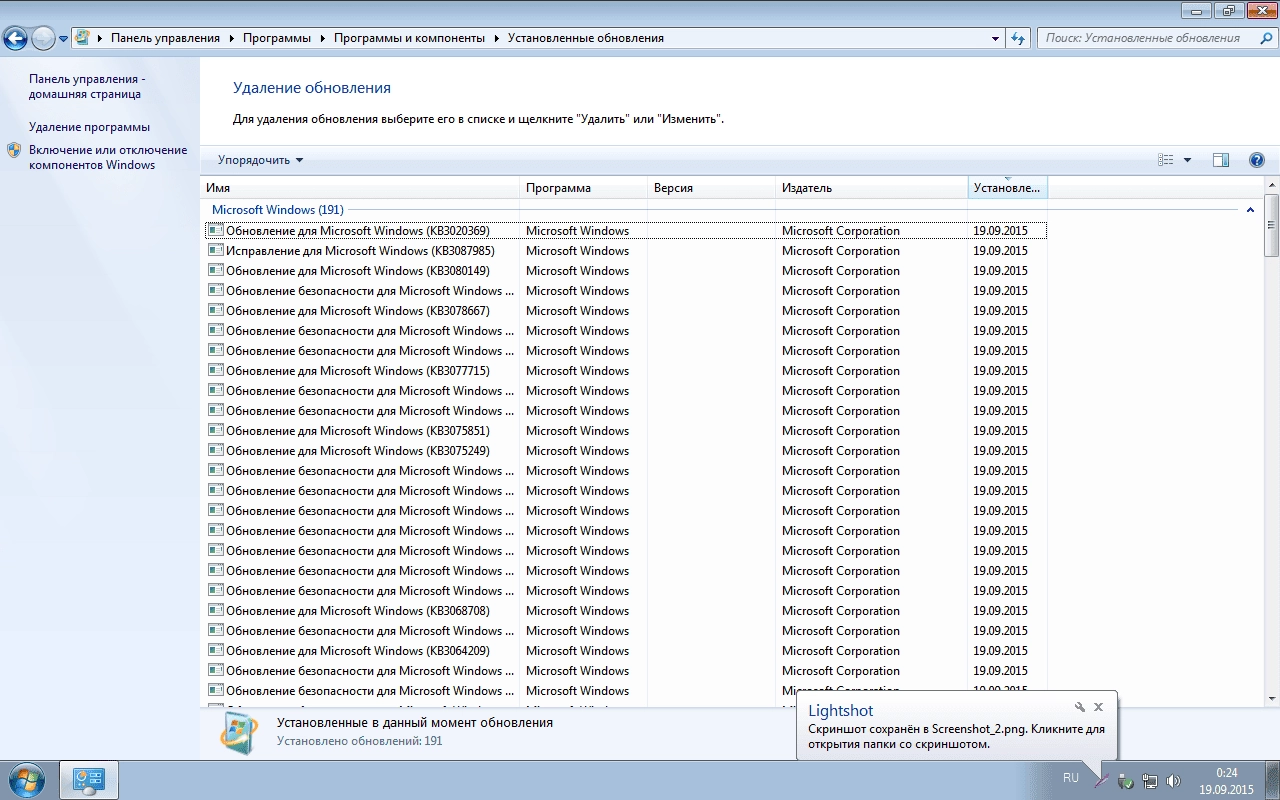Select the Microsoft Windows (191) group header
This screenshot has height=800, width=1280.
278,210
